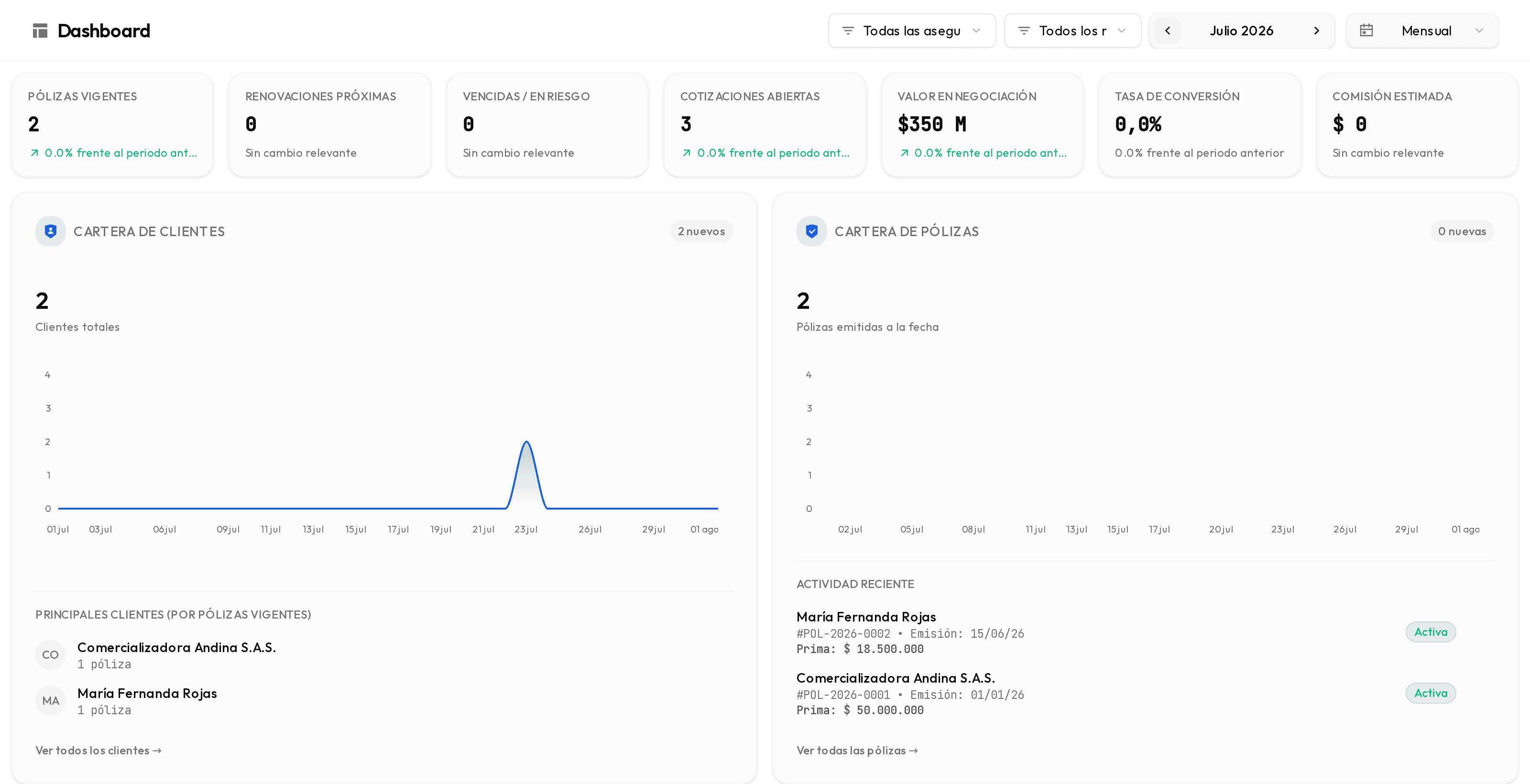
Task: Open María Fernanda Rojas in principales clientes
Action: click(147, 693)
